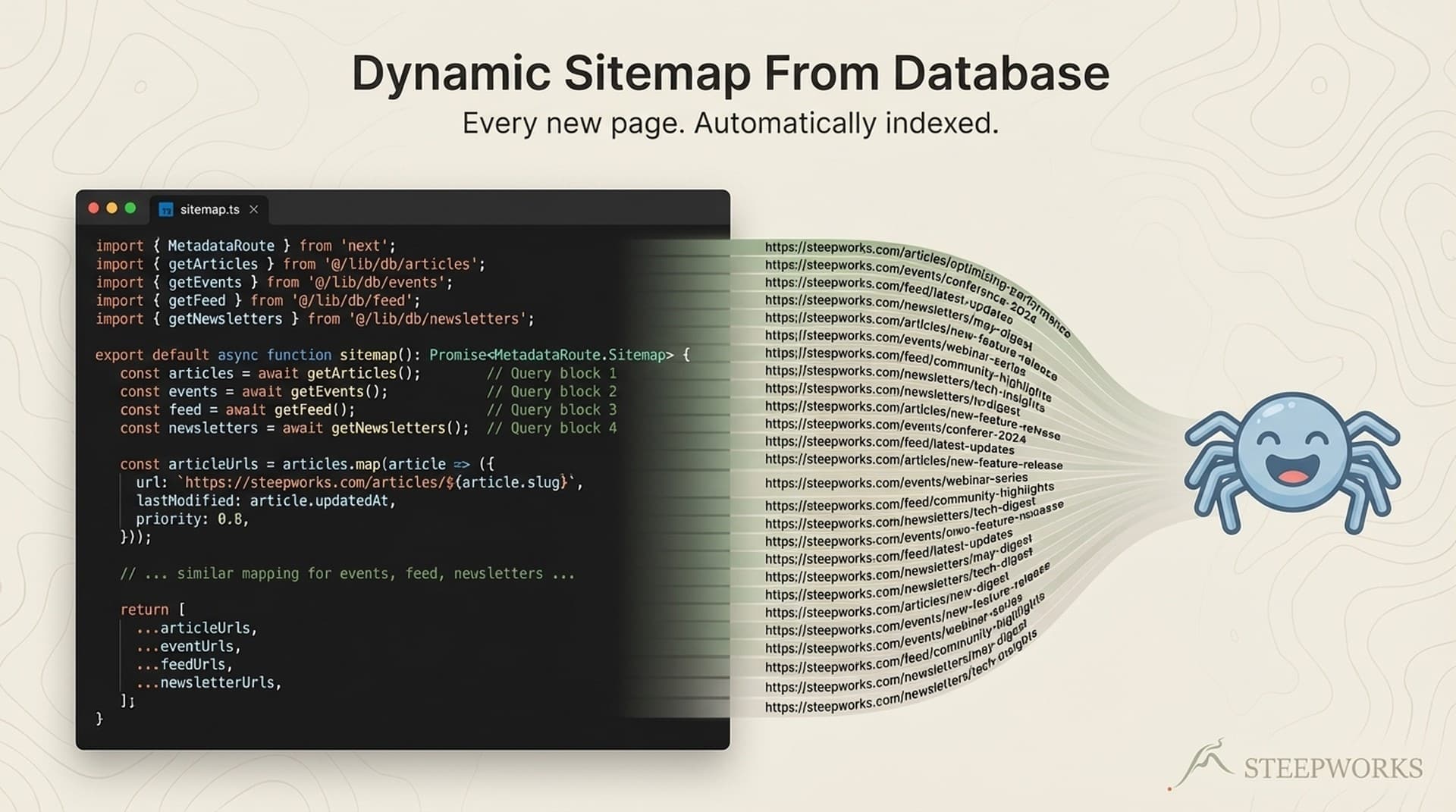Click the heading Dynamic Sitemap From Database
1456x812 pixels.
tap(730, 72)
